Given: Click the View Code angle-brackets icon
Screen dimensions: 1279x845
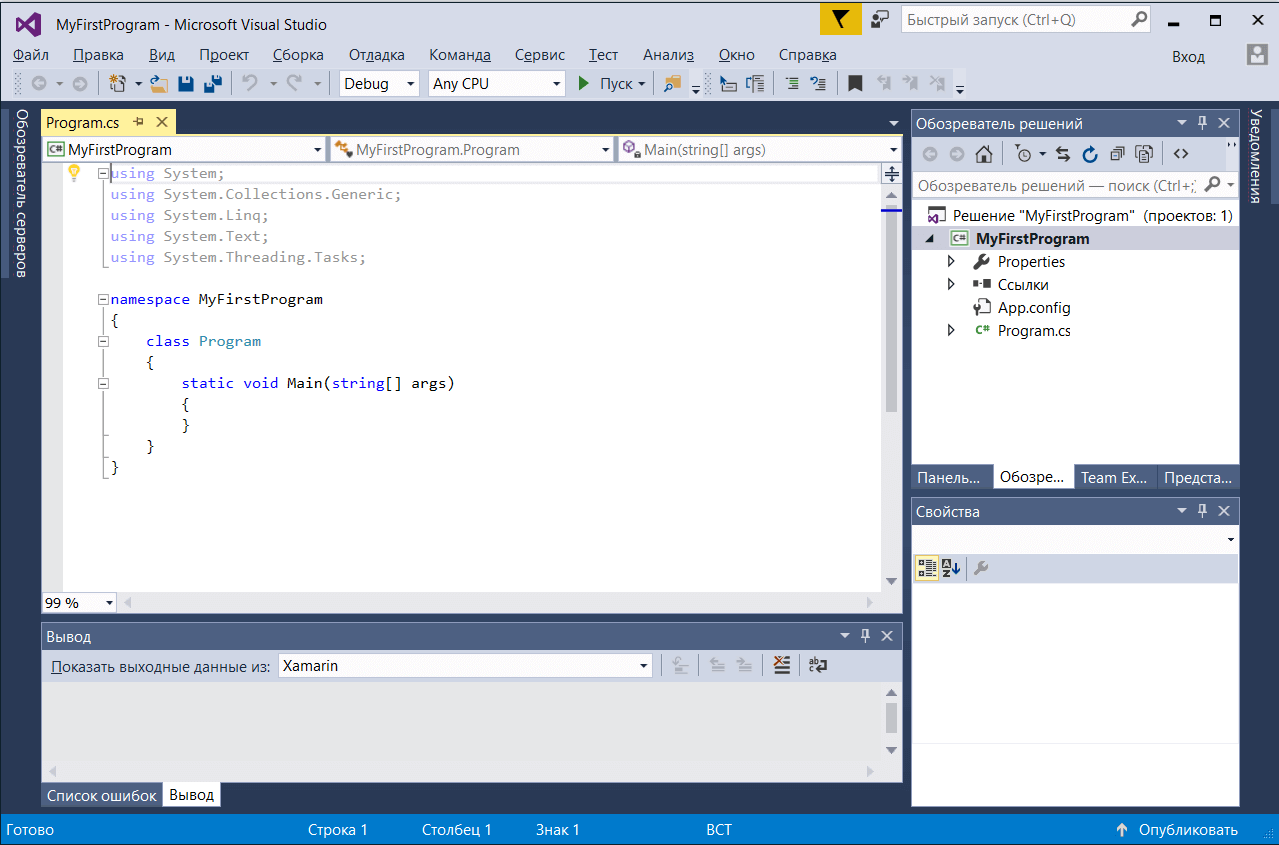Looking at the screenshot, I should tap(1181, 154).
